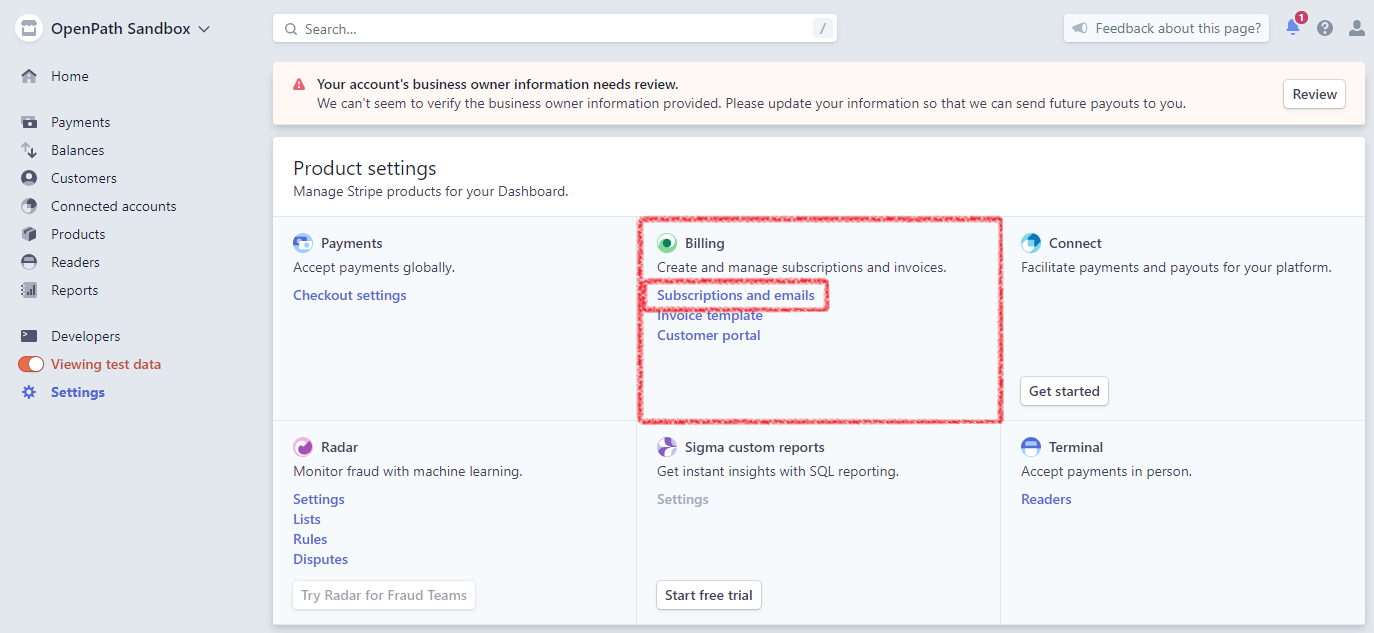Click Try Radar for Fraud Teams

click(x=384, y=595)
